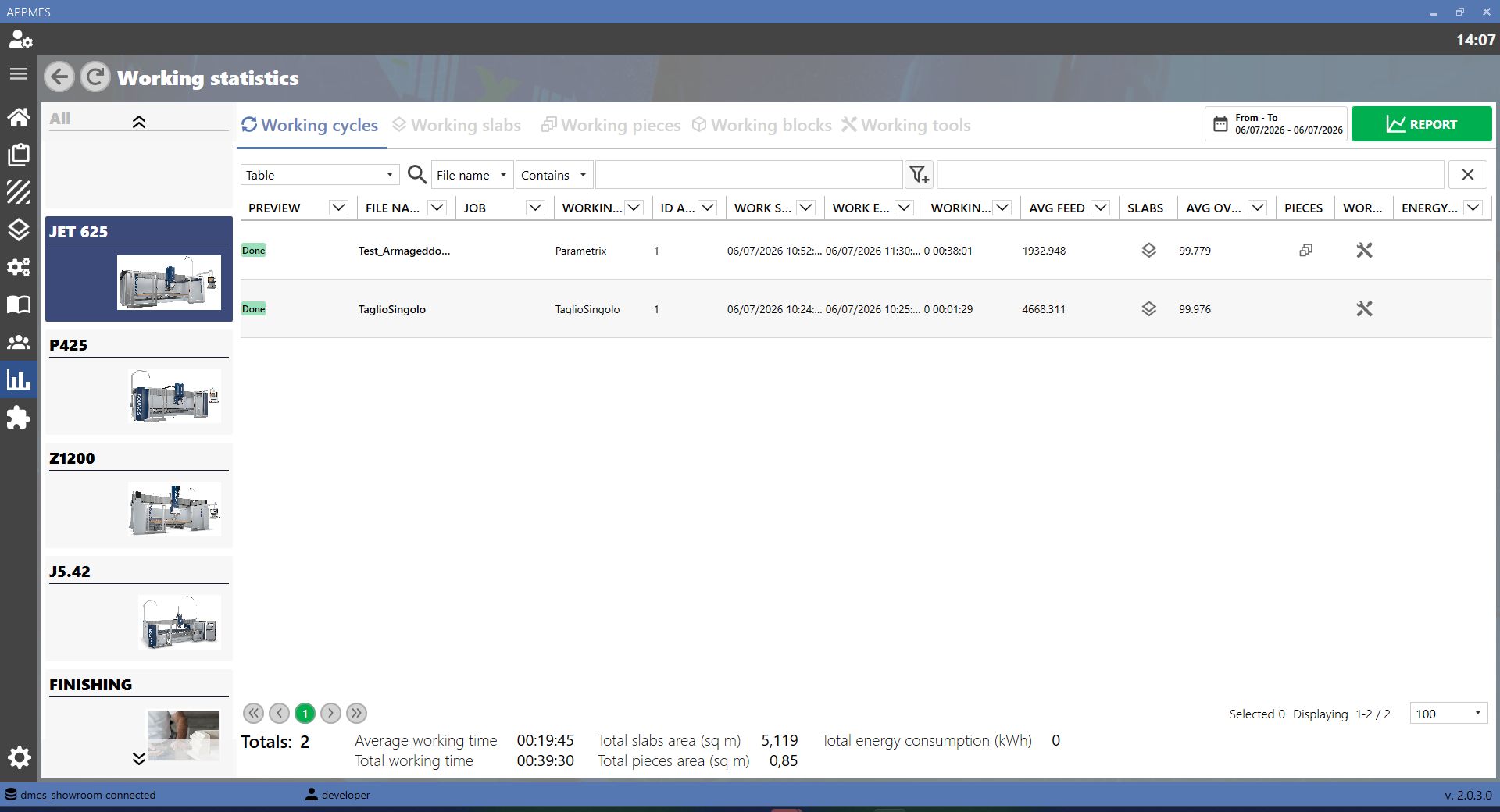
Task: Open slabs icon for Test_Armageddo row
Action: point(1148,251)
